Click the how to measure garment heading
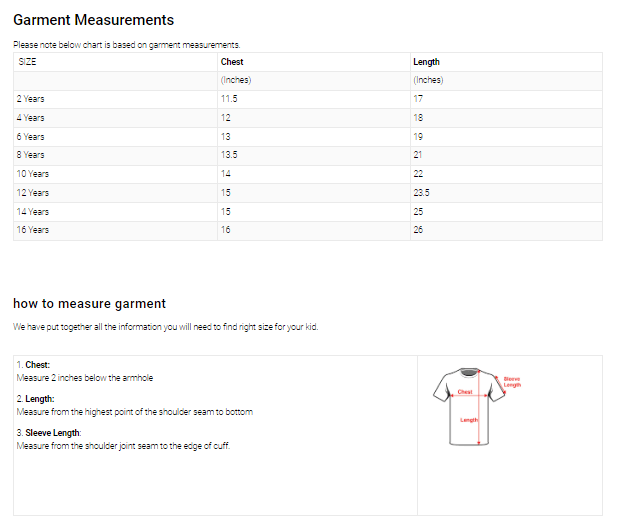This screenshot has height=530, width=618. point(89,303)
